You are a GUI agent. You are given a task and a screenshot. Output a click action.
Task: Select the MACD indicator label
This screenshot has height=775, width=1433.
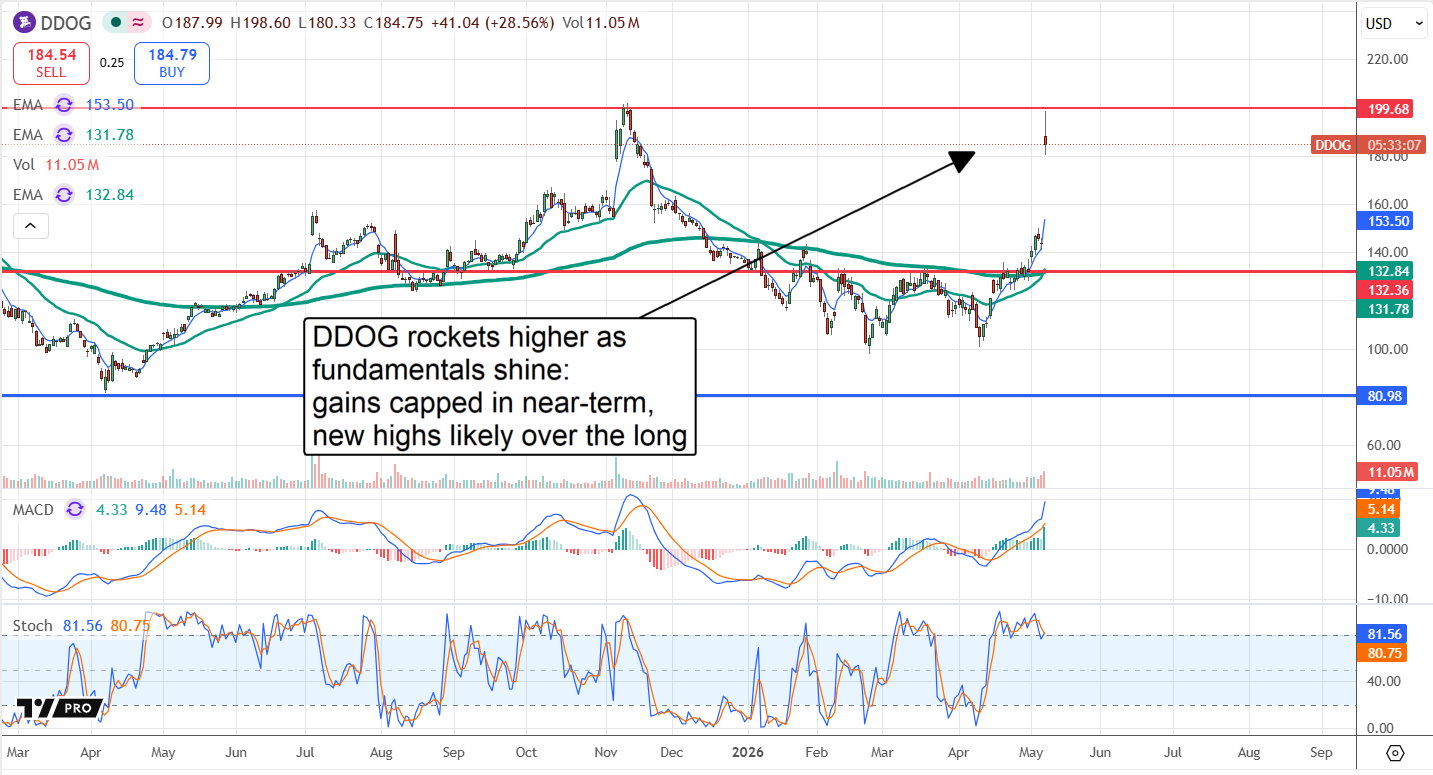[x=33, y=510]
